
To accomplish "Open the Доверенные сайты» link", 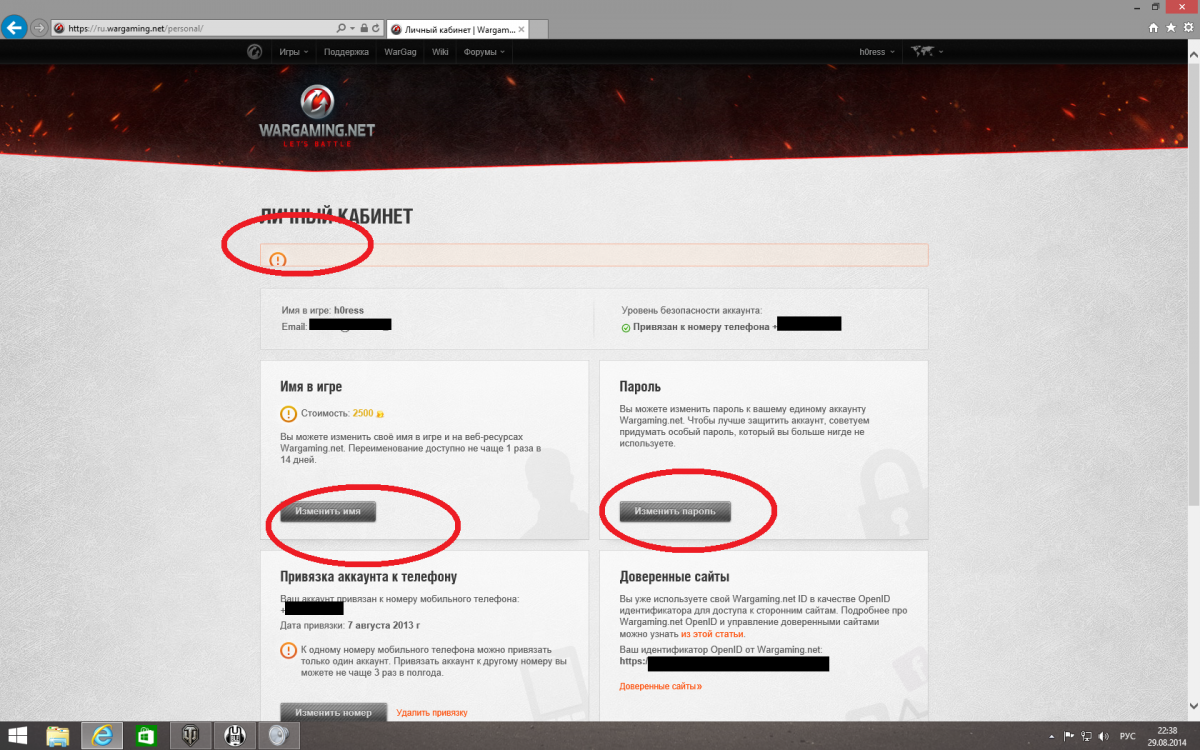I will click(x=660, y=686).
